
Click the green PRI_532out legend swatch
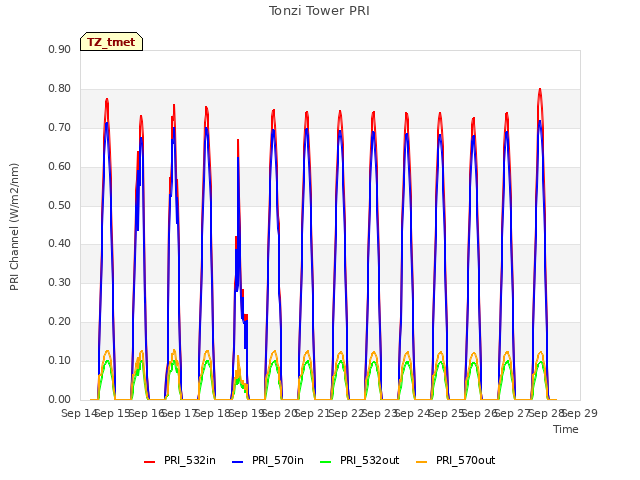click(326, 462)
